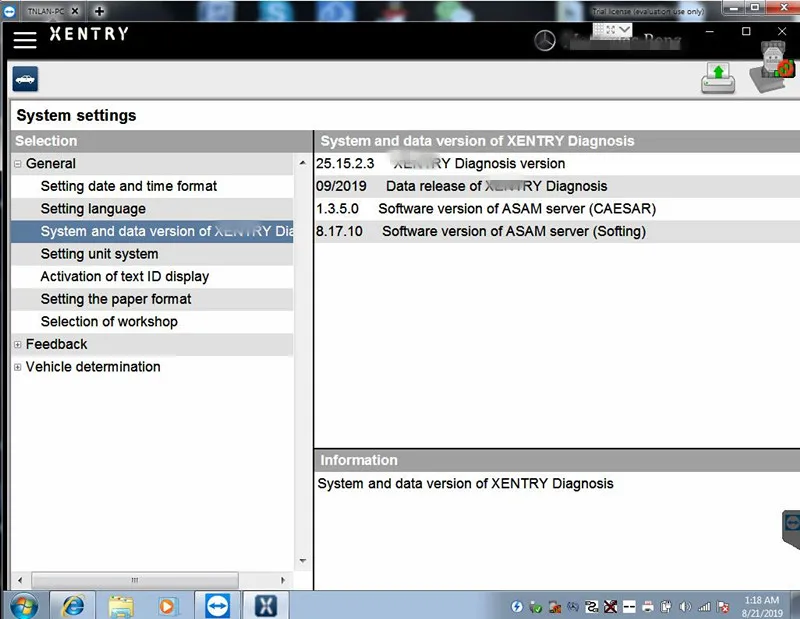Select Setting unit system
Viewport: 800px width, 619px height.
pos(152,254)
